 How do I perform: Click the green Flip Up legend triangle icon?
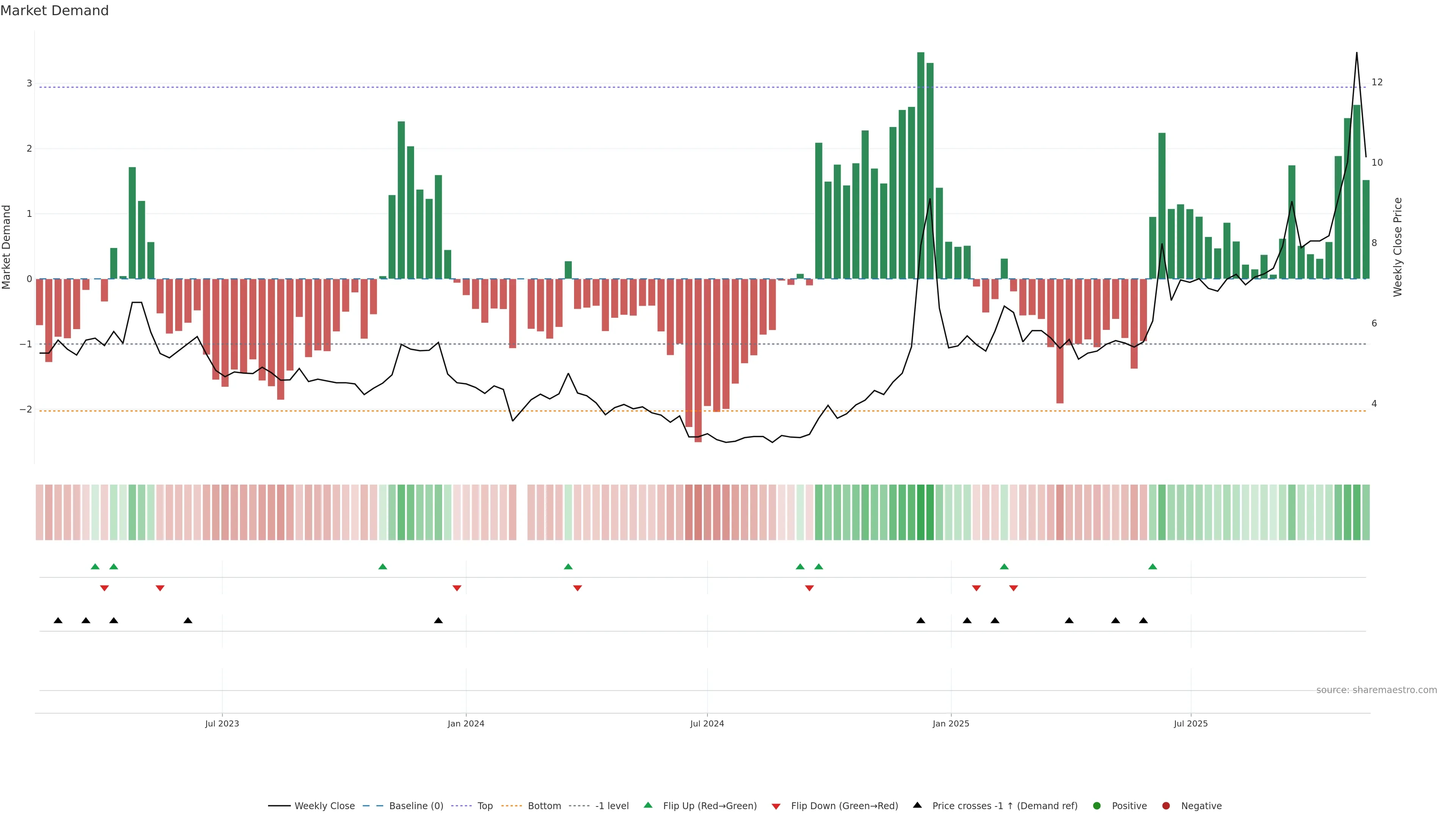(648, 805)
